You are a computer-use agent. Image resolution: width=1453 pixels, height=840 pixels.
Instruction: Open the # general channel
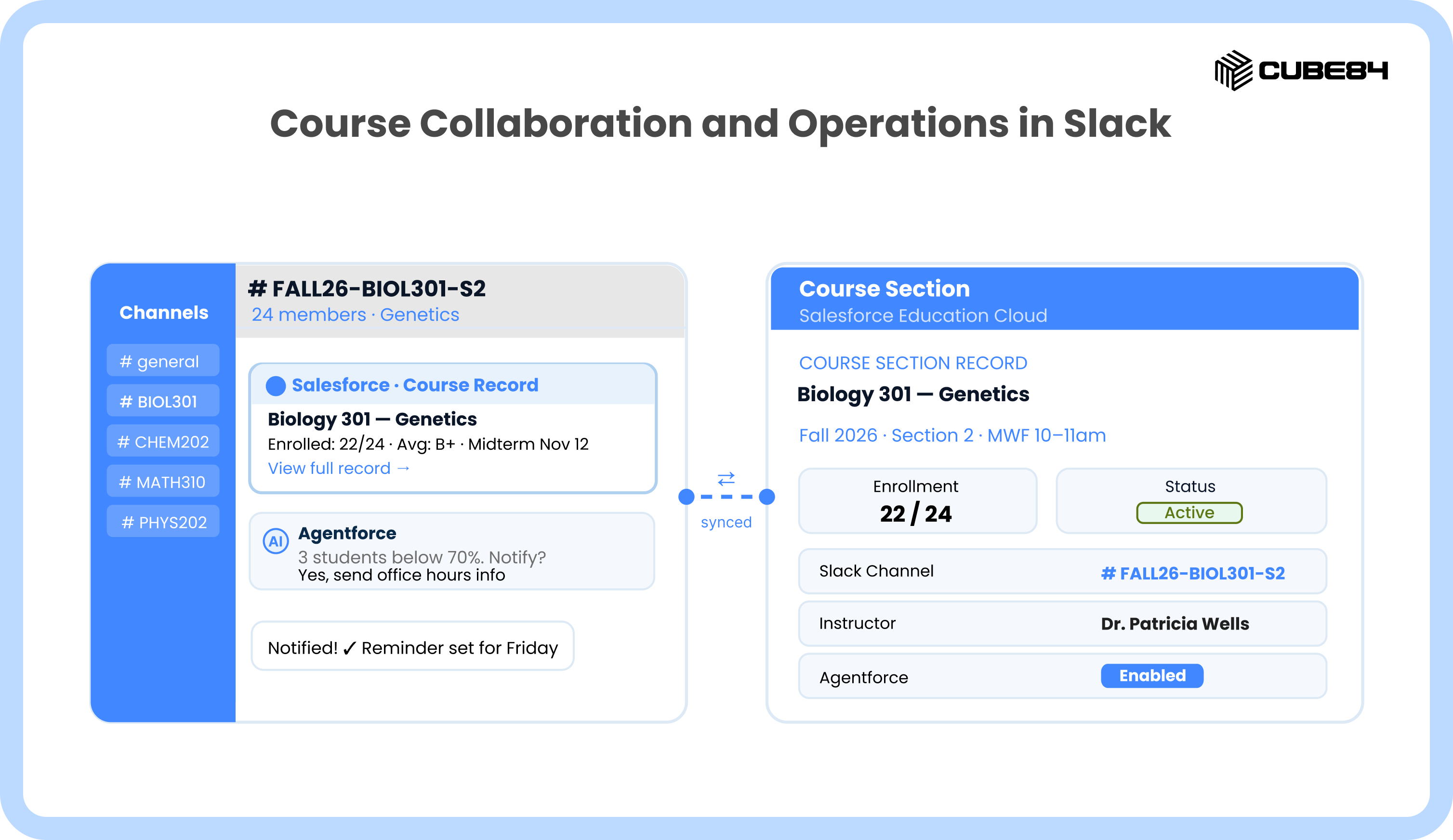[163, 361]
